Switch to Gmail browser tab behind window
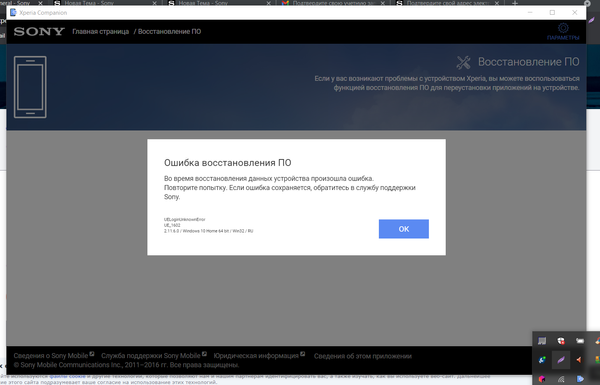Viewport: 600px width, 385px height. pyautogui.click(x=333, y=3)
